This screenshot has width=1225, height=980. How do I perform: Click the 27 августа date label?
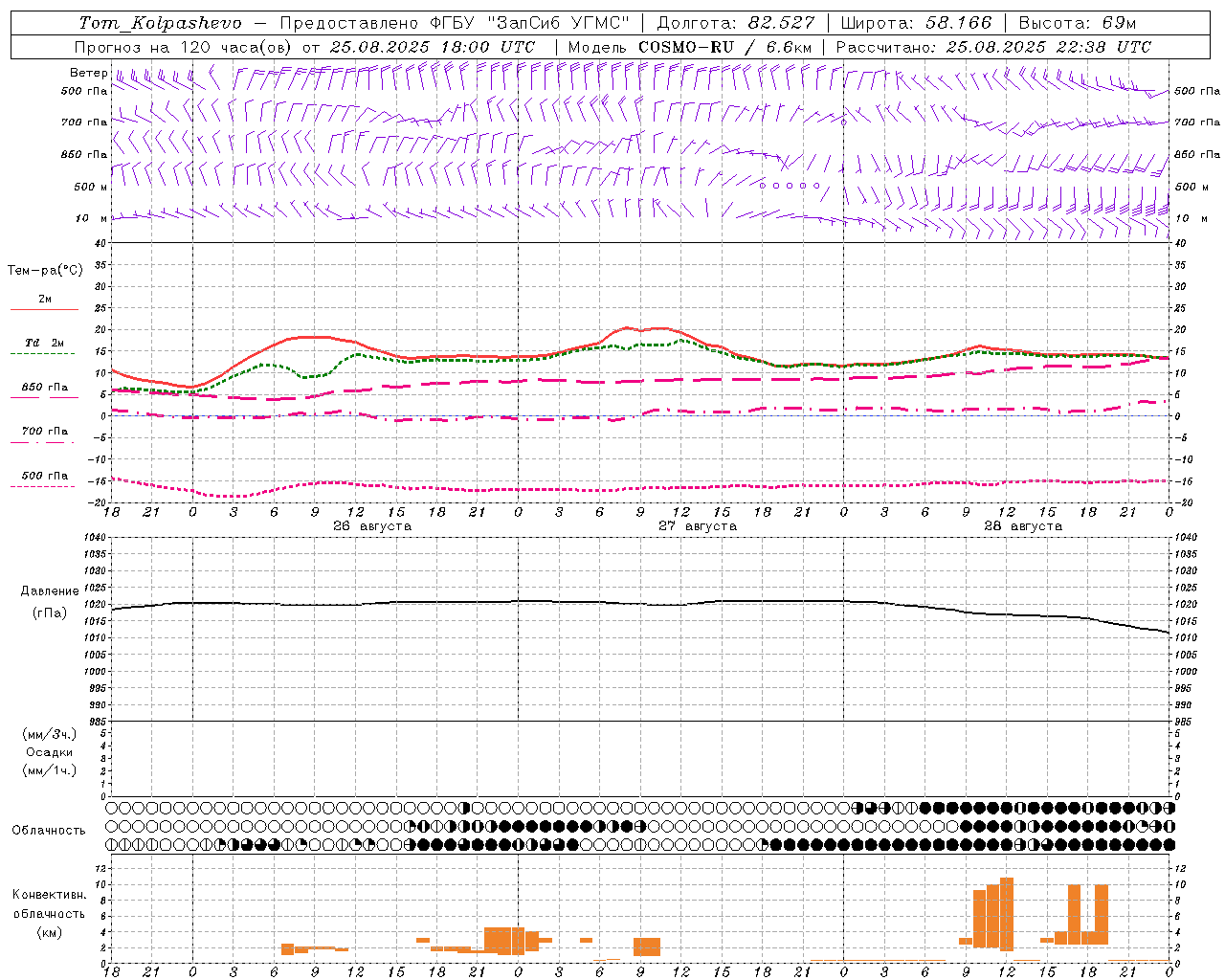tap(698, 526)
